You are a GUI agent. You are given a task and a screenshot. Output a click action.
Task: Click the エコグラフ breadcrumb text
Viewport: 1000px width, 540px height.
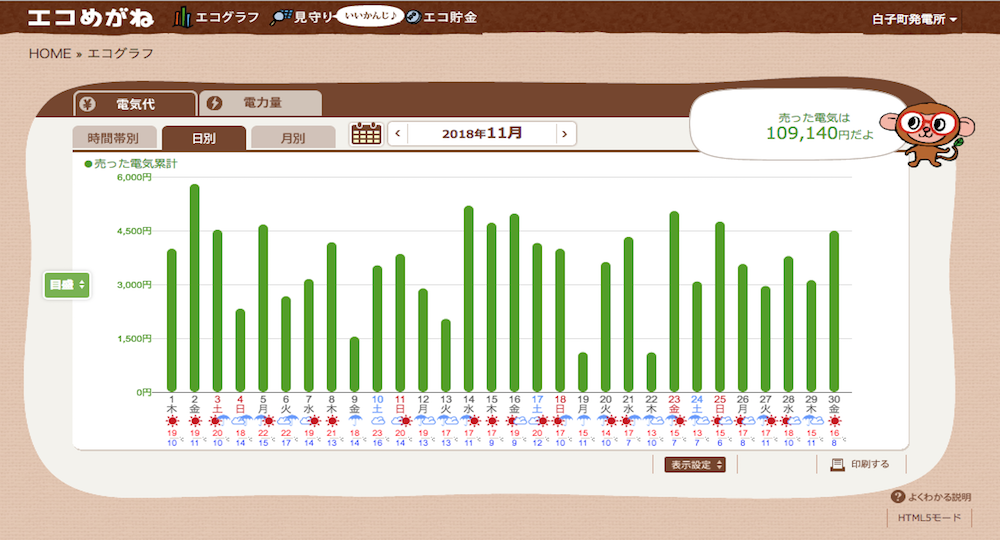pos(120,54)
